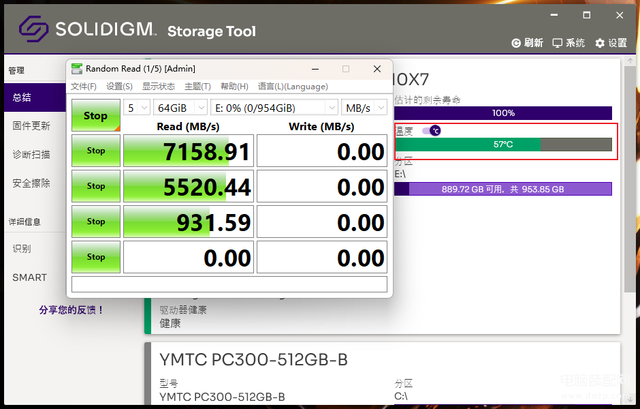Click the C:\ partition label
This screenshot has width=640, height=409.
point(400,396)
